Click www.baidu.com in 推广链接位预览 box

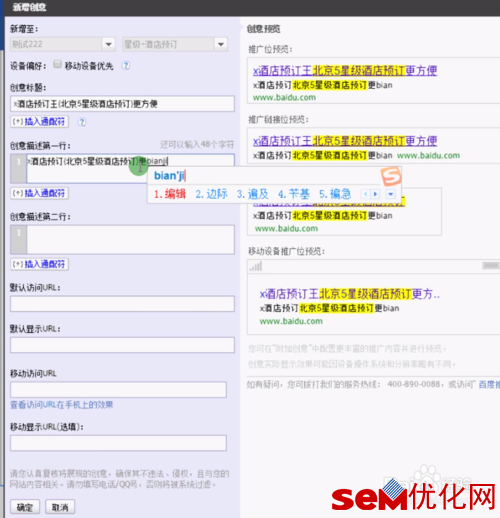click(428, 156)
